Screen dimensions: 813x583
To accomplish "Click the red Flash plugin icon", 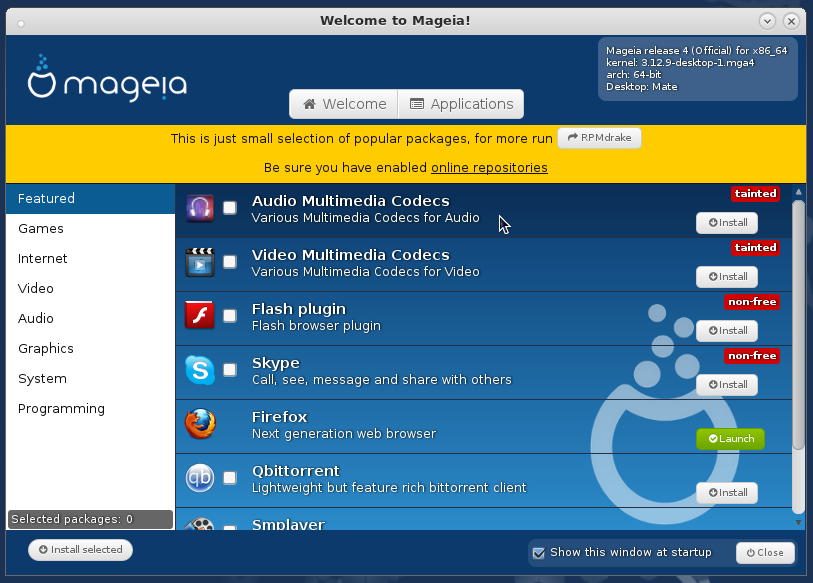I will point(200,315).
